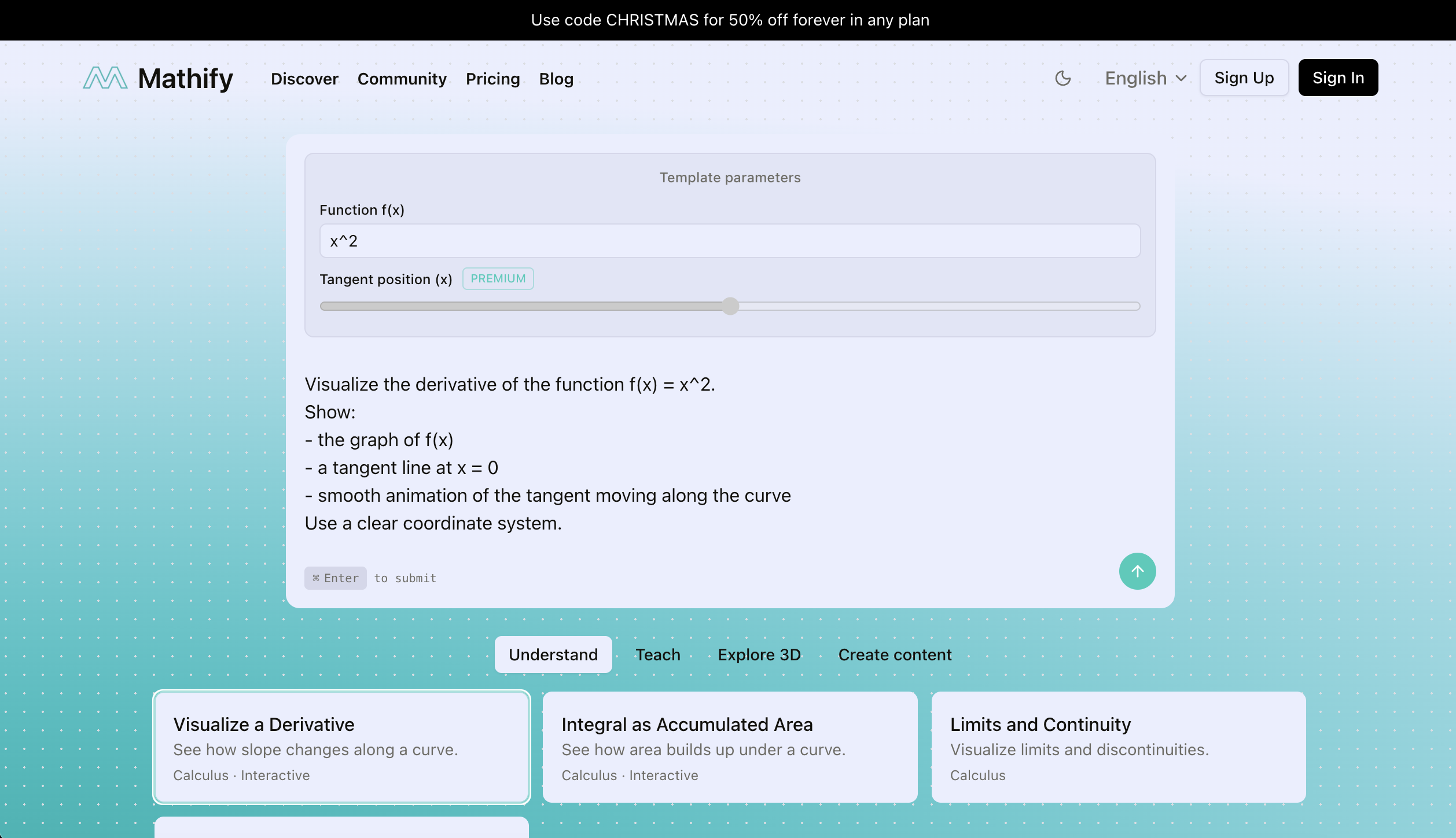Select the Understand tab
Image resolution: width=1456 pixels, height=838 pixels.
(553, 655)
